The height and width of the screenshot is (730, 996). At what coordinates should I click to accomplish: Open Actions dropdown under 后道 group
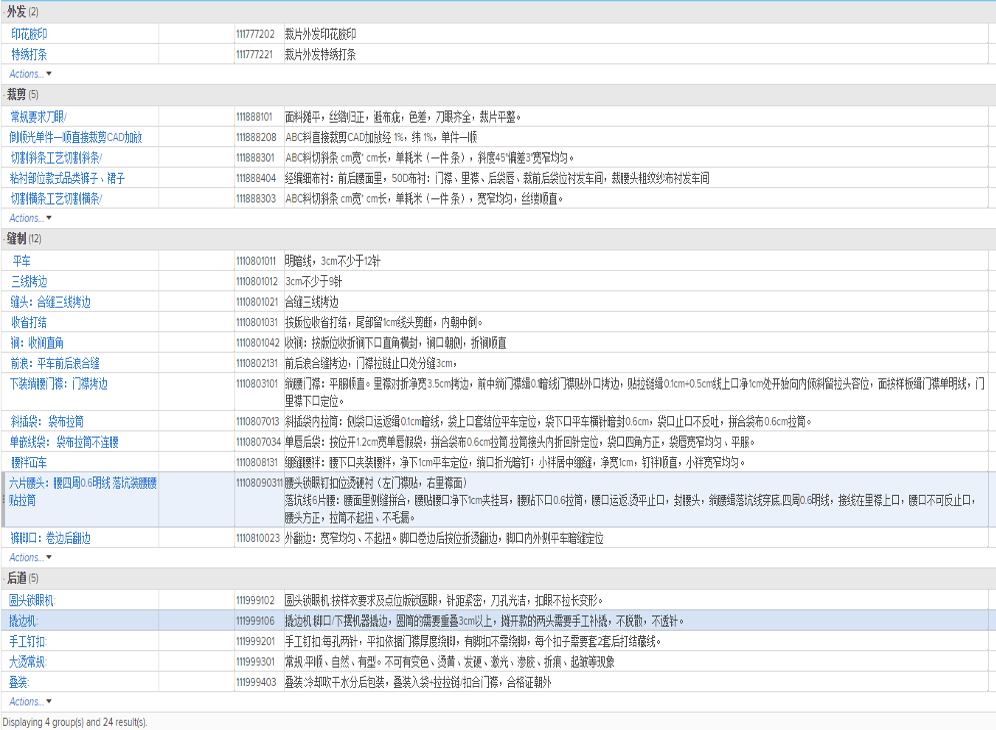pyautogui.click(x=30, y=701)
